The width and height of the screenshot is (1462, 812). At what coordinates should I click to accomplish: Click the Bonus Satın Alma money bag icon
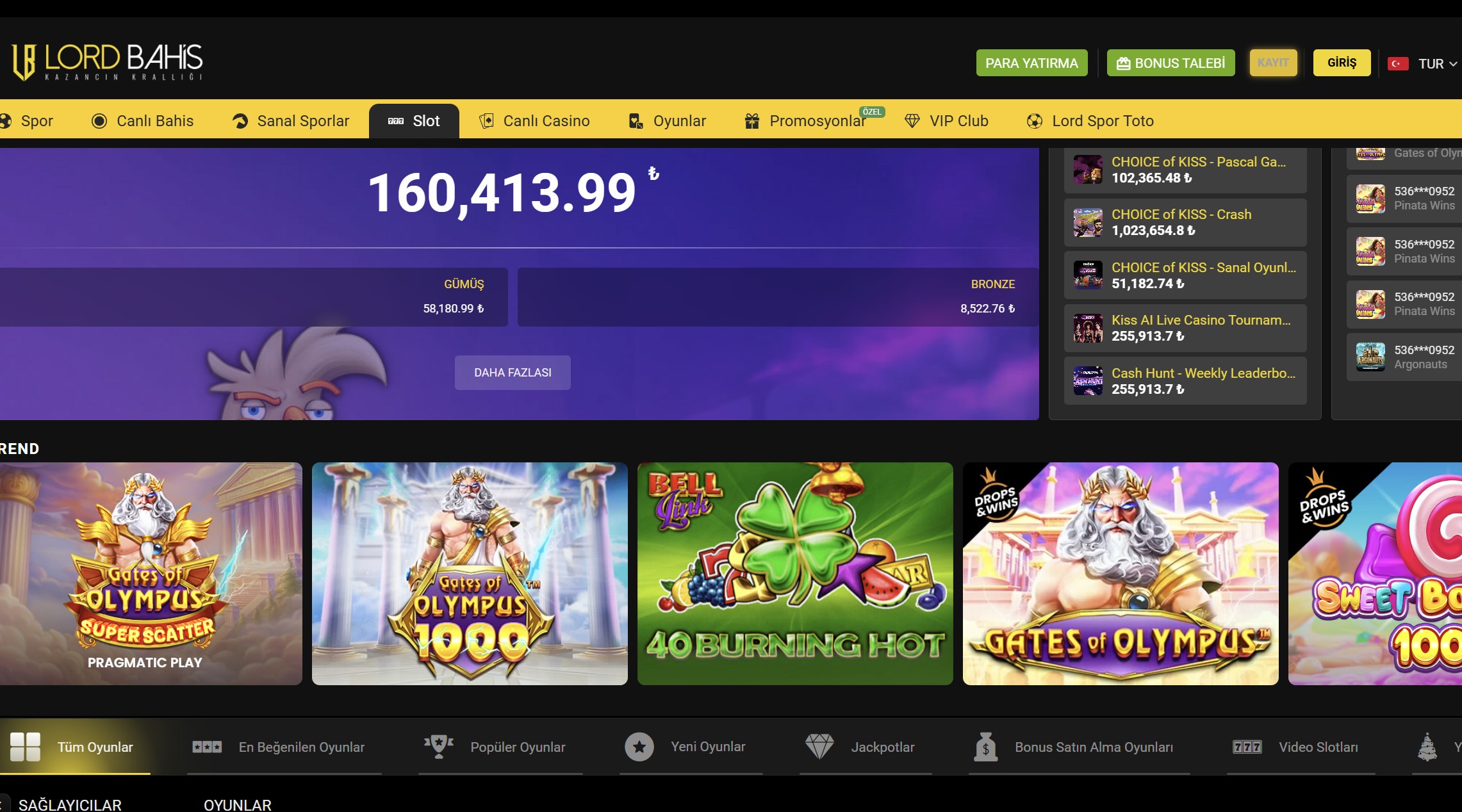click(986, 747)
